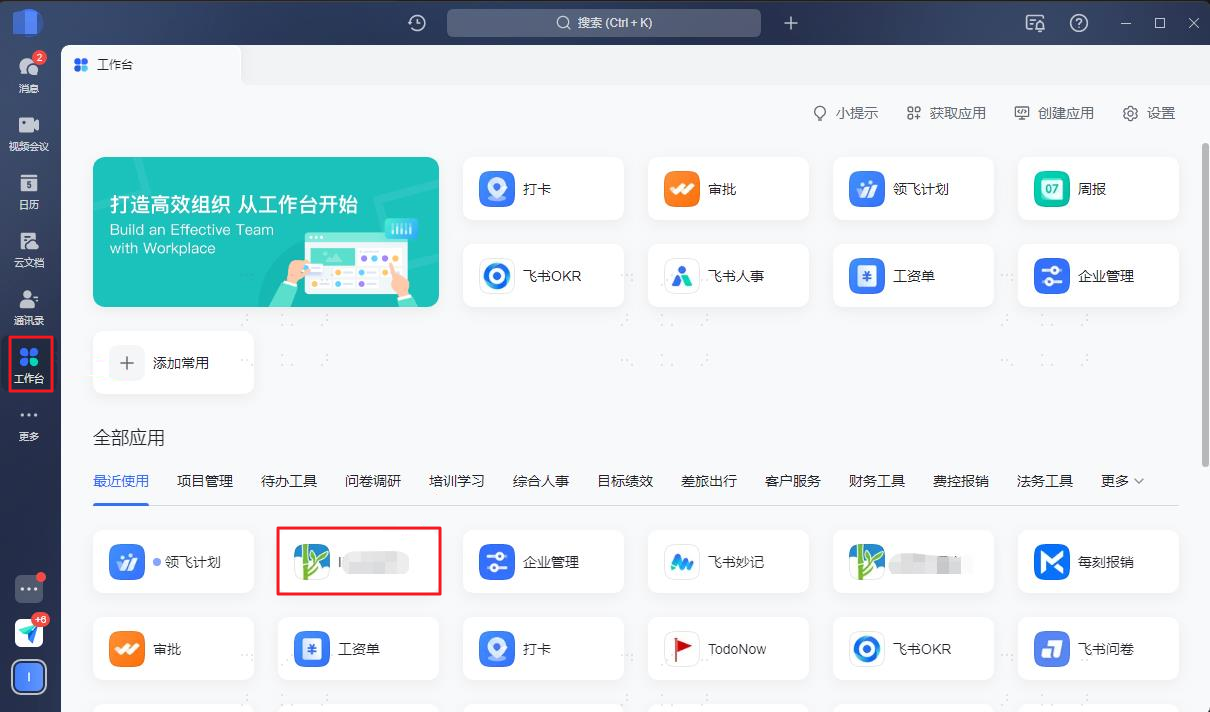Open the paper plane app in sidebar
This screenshot has height=712, width=1210.
tap(29, 632)
